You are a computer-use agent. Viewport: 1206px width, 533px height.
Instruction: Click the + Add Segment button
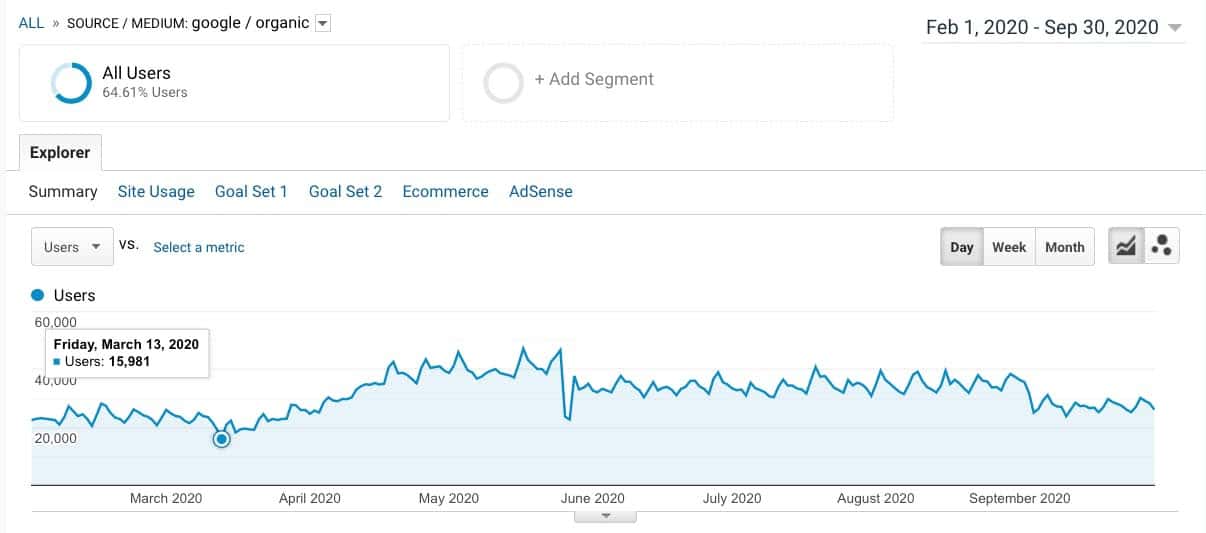pyautogui.click(x=593, y=79)
